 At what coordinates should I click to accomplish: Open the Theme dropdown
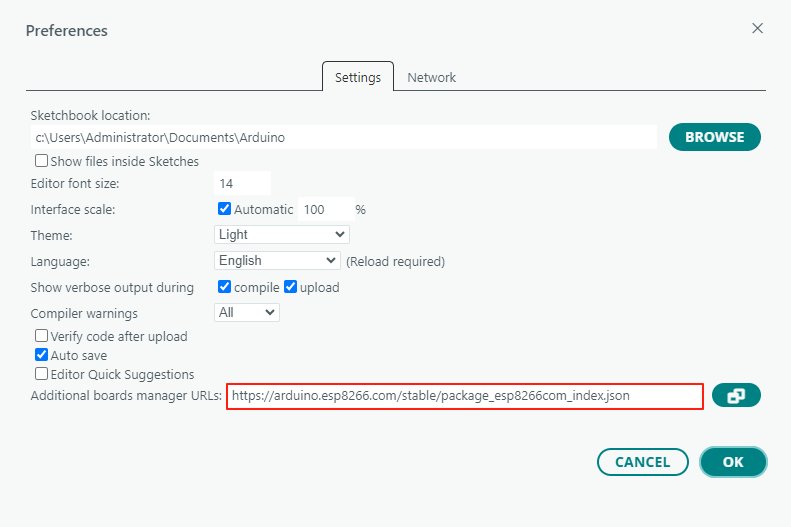point(282,234)
